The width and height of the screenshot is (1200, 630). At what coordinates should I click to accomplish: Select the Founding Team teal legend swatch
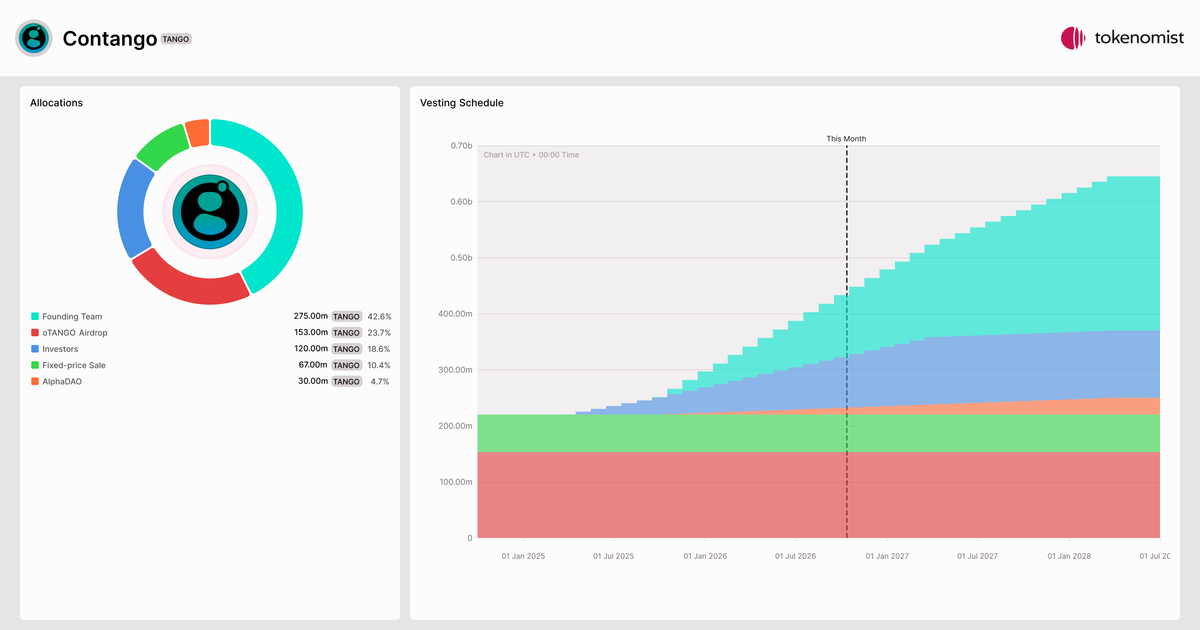(x=35, y=316)
